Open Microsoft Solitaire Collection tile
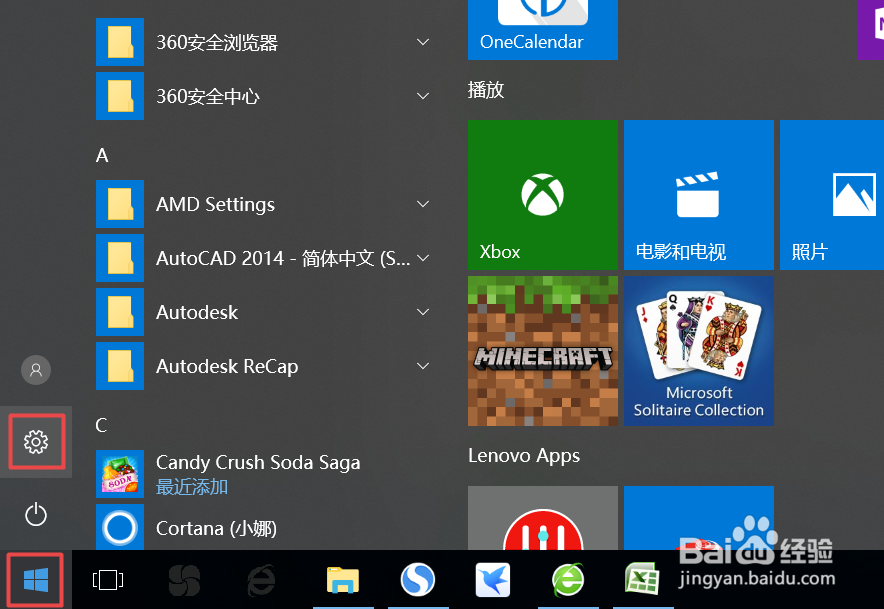Image resolution: width=884 pixels, height=609 pixels. click(699, 351)
